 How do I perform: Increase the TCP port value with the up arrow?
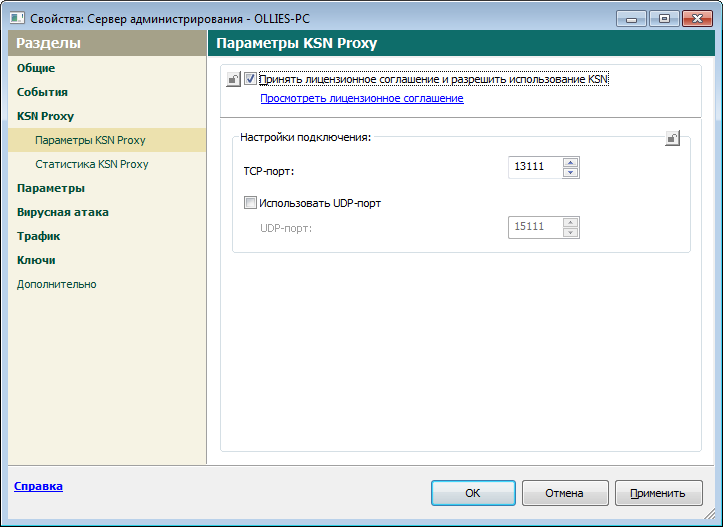(570, 162)
